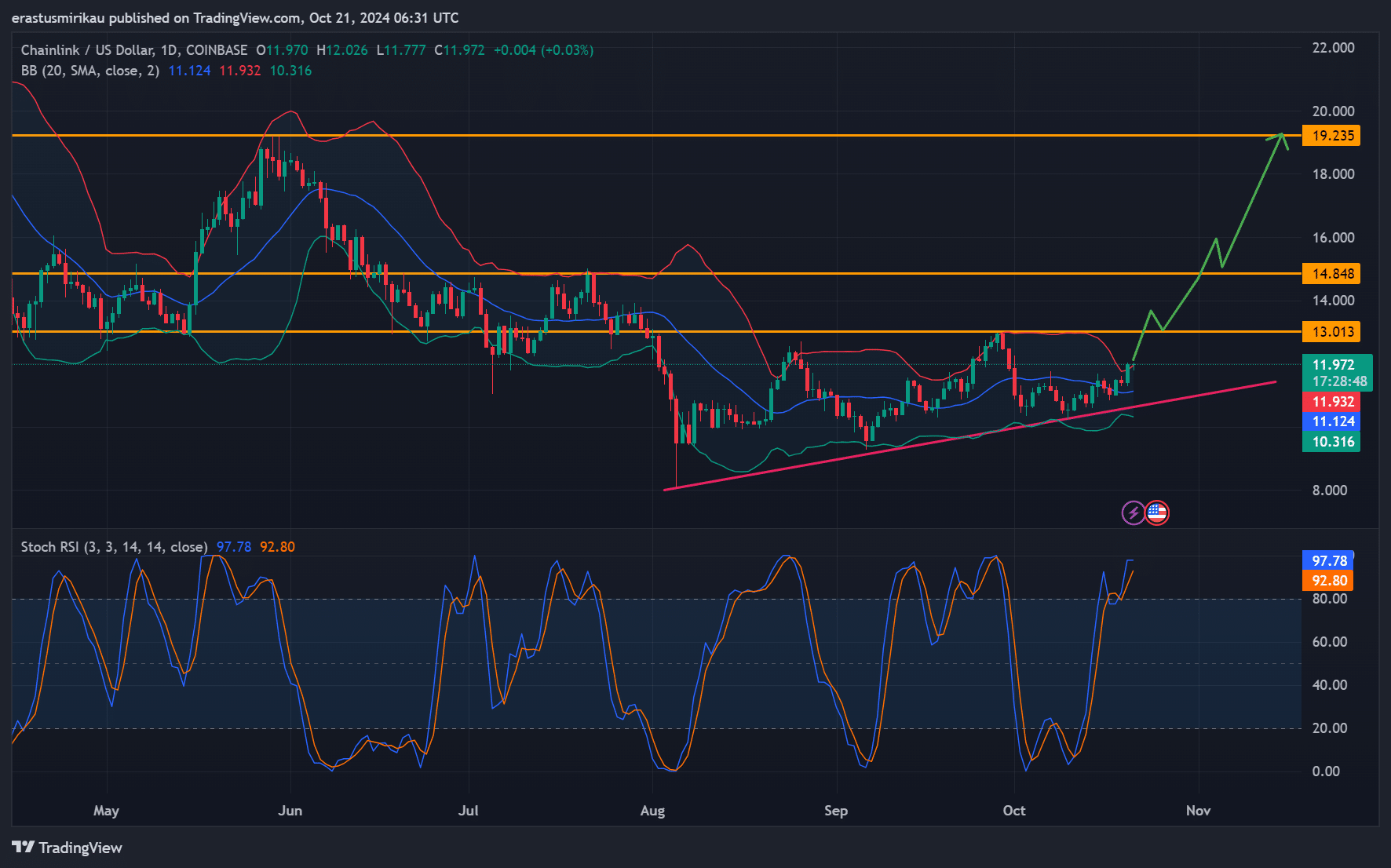Click the Aug label on time axis
The width and height of the screenshot is (1391, 868).
tap(652, 811)
